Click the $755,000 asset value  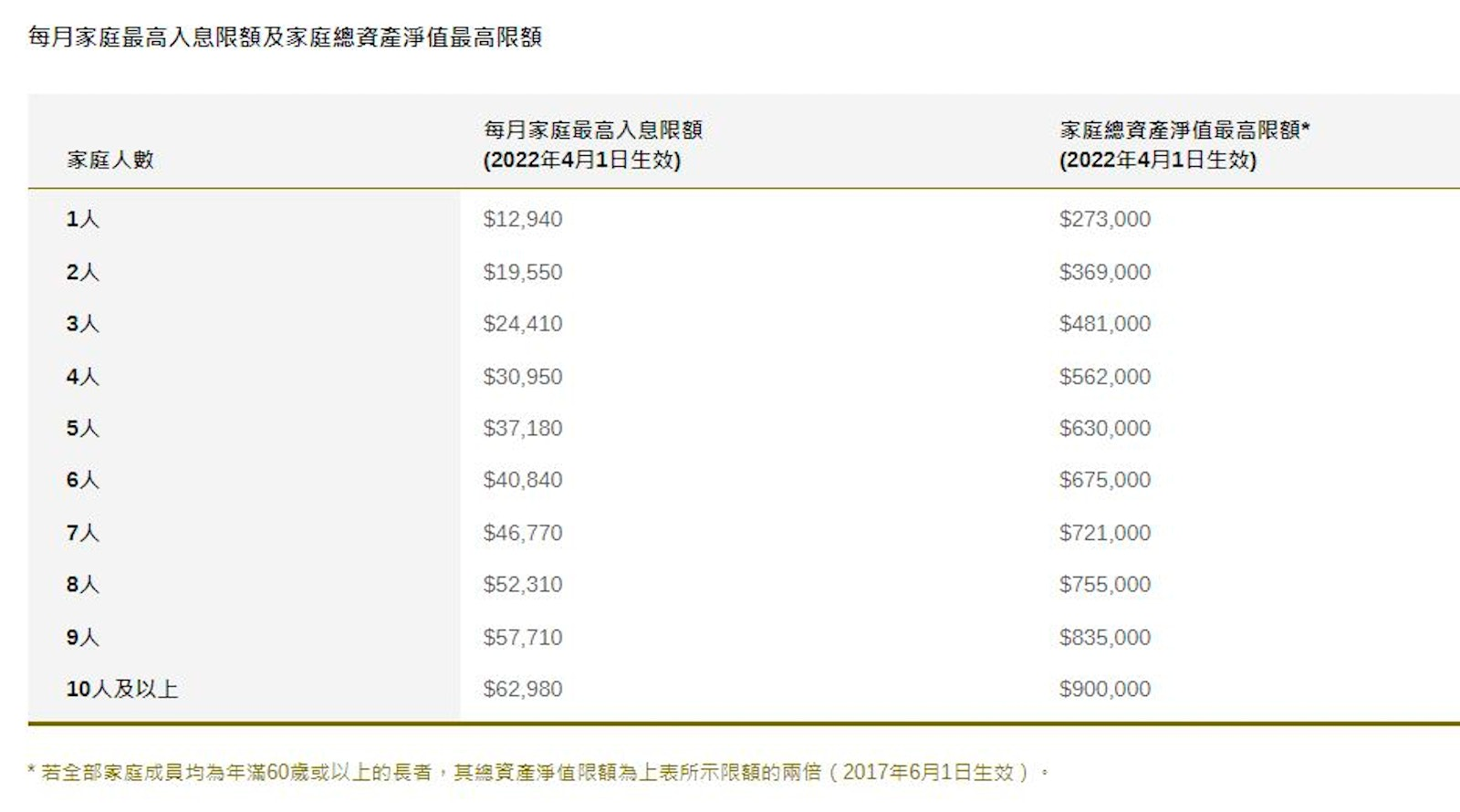(x=1104, y=584)
